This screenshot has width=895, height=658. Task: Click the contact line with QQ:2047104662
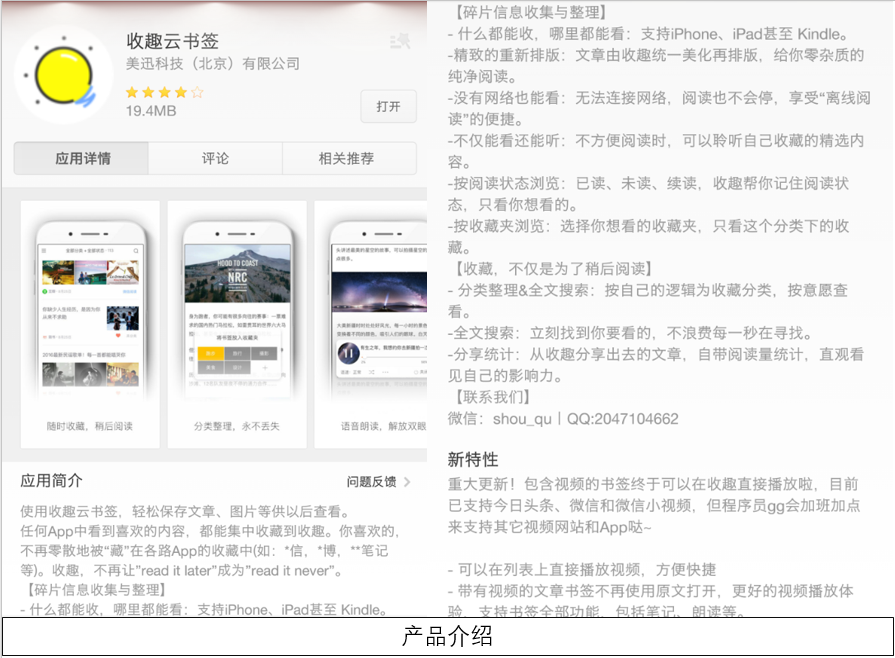[x=563, y=419]
